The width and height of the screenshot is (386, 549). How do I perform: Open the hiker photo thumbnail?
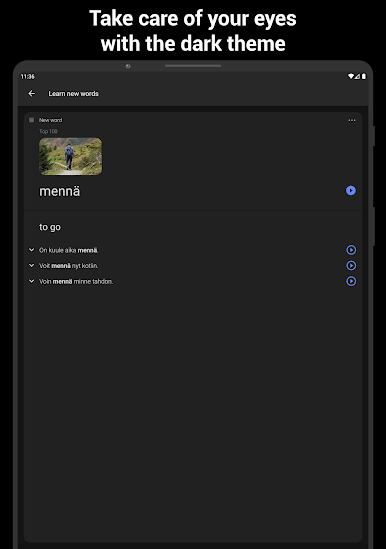click(x=70, y=156)
